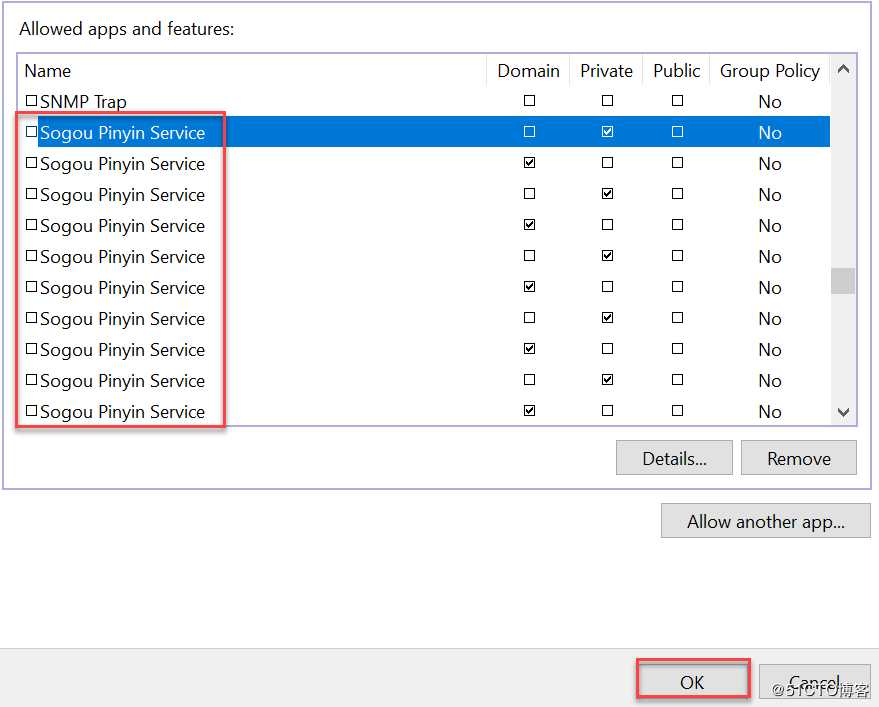Check Domain in the highlighted Sogou Pinyin row
Screen dimensions: 879x707
click(529, 132)
